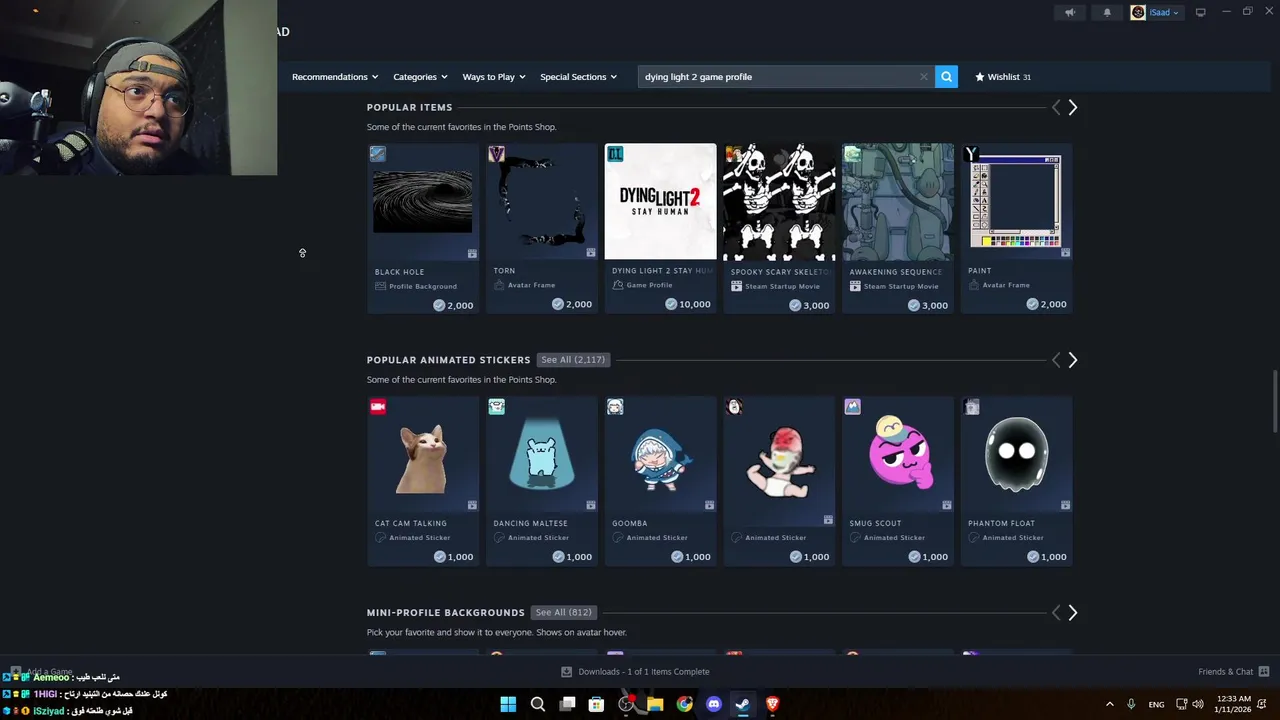This screenshot has width=1280, height=720.
Task: Click the MINI-PROFILE BACKGROUNDS heading
Action: coord(445,612)
